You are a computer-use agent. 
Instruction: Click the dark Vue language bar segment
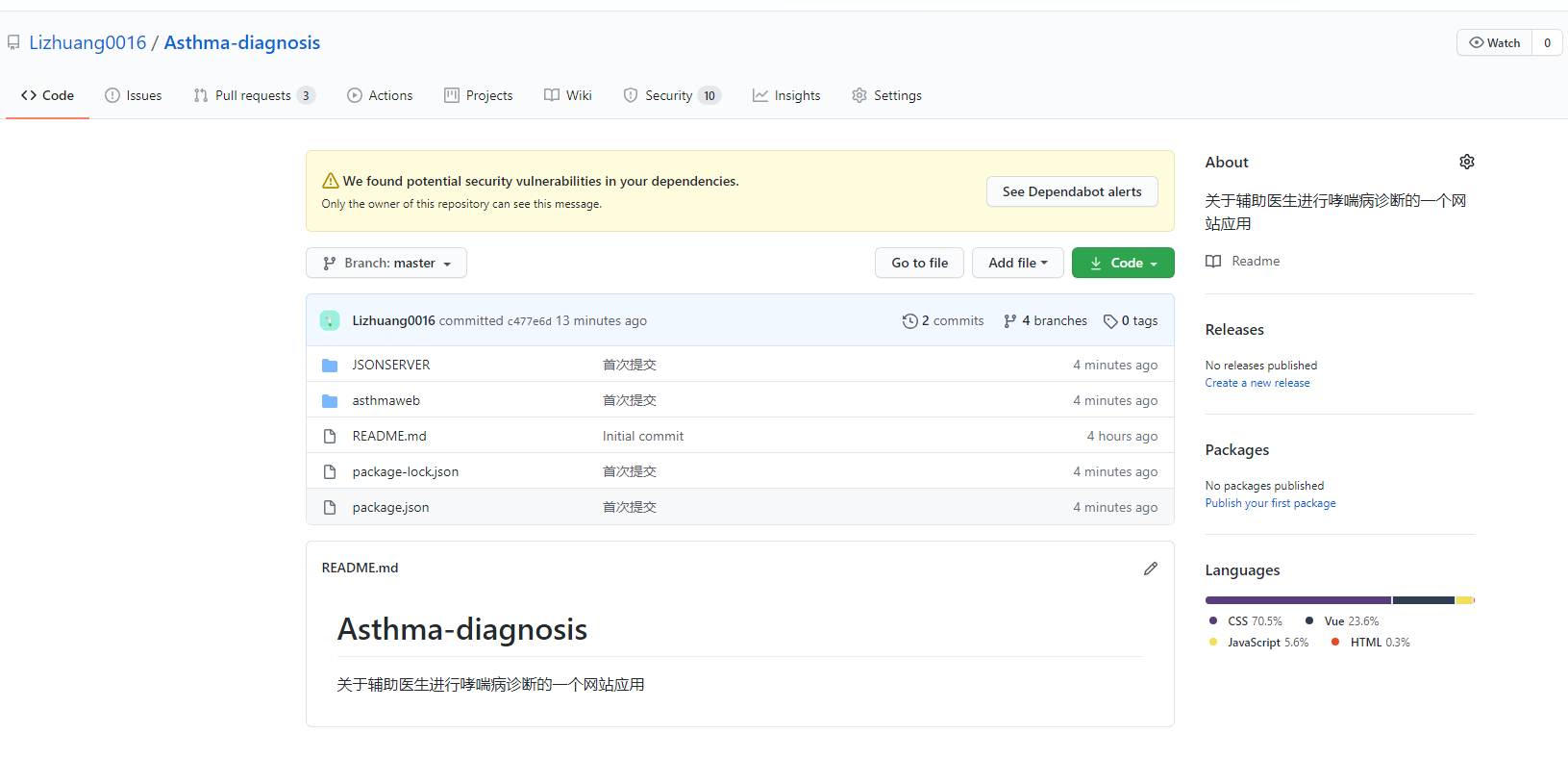click(1424, 600)
